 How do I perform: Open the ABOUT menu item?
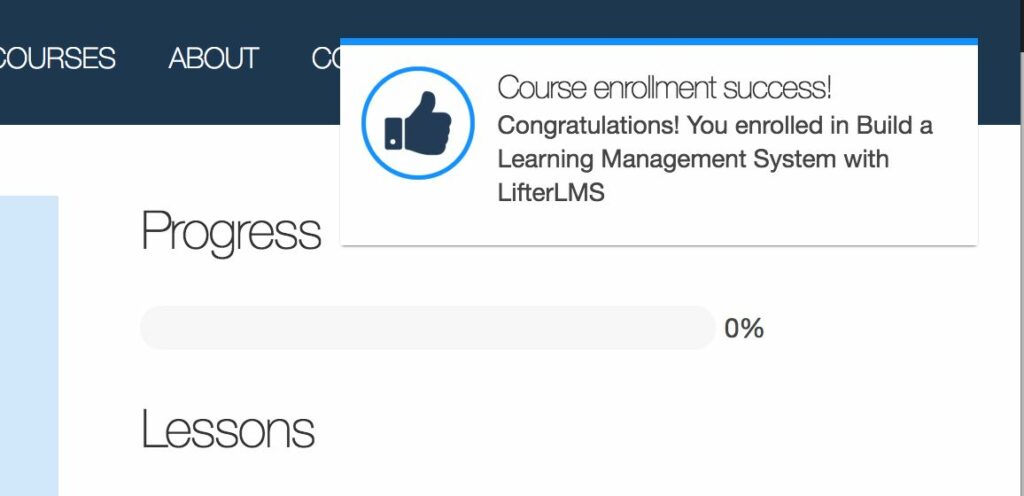(214, 58)
